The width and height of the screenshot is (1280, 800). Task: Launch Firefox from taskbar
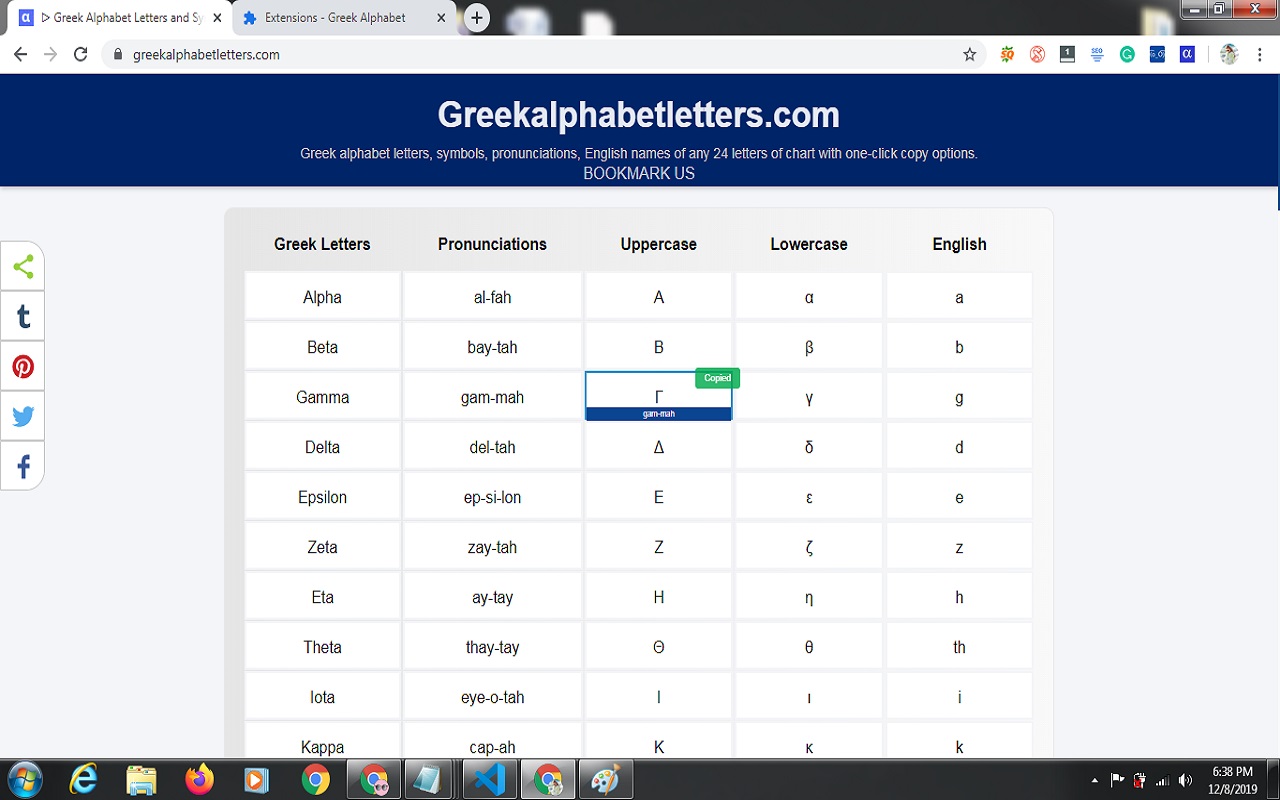(x=199, y=780)
